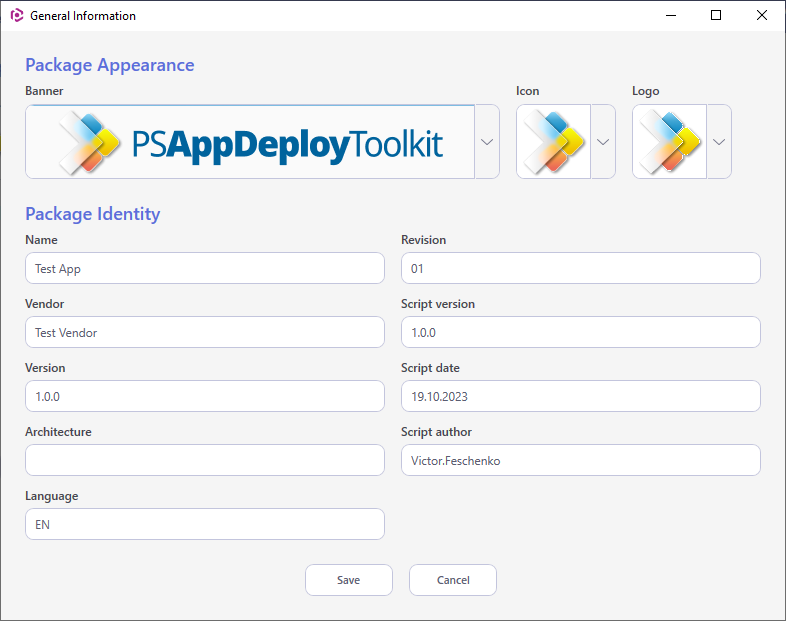Image resolution: width=786 pixels, height=621 pixels.
Task: Select the PSAppDeployToolkit banner image
Action: point(250,142)
